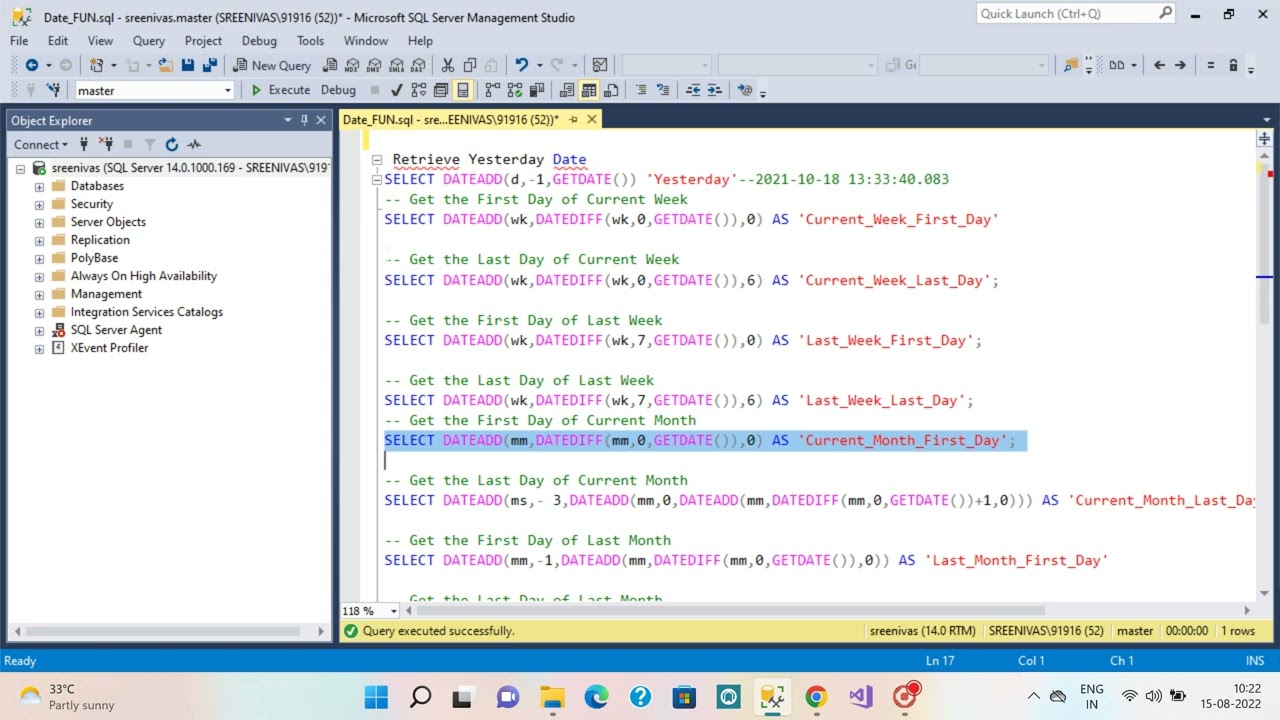Toggle Include Actual Execution Plan
The width and height of the screenshot is (1280, 720).
click(492, 90)
